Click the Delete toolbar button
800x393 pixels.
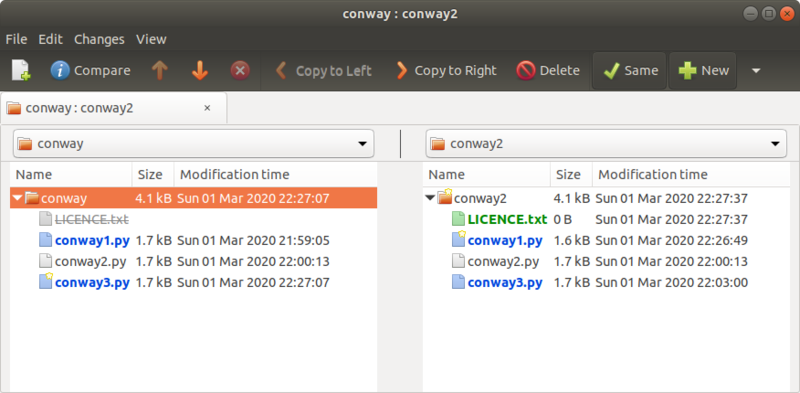click(x=547, y=70)
